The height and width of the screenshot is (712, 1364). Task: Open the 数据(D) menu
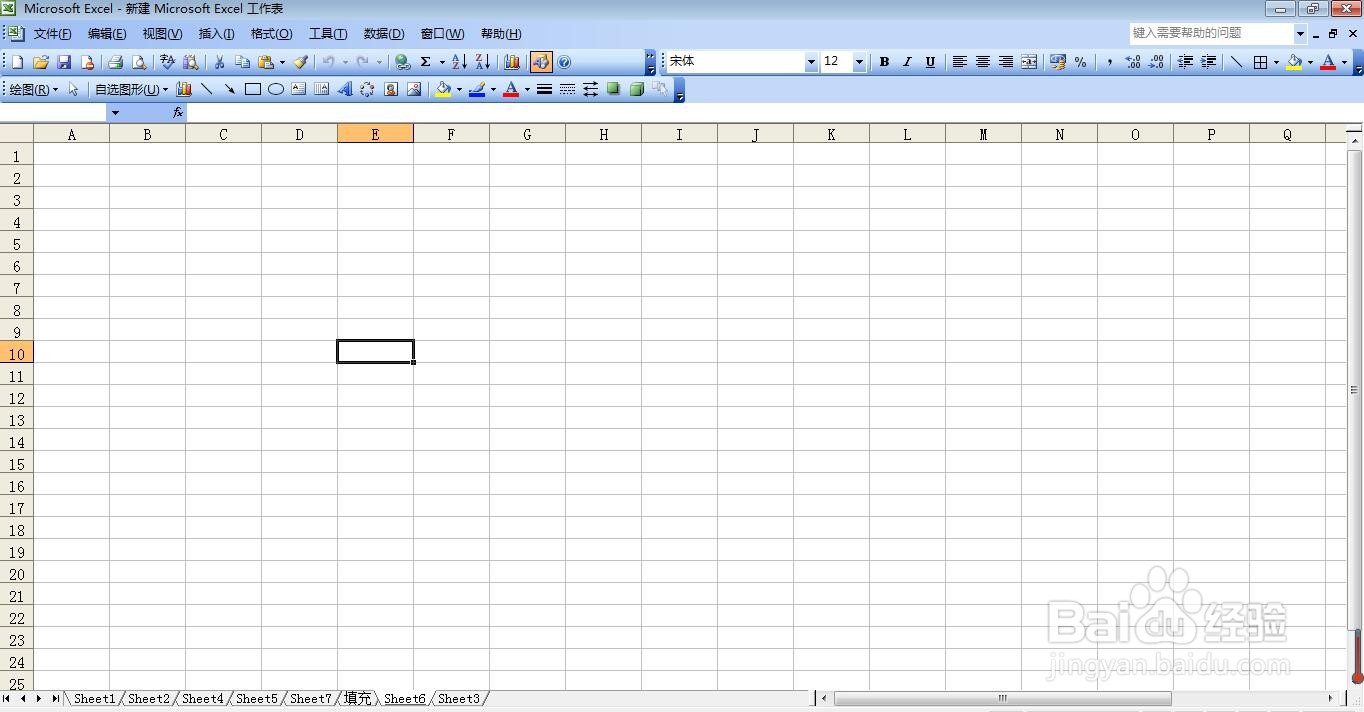point(384,34)
